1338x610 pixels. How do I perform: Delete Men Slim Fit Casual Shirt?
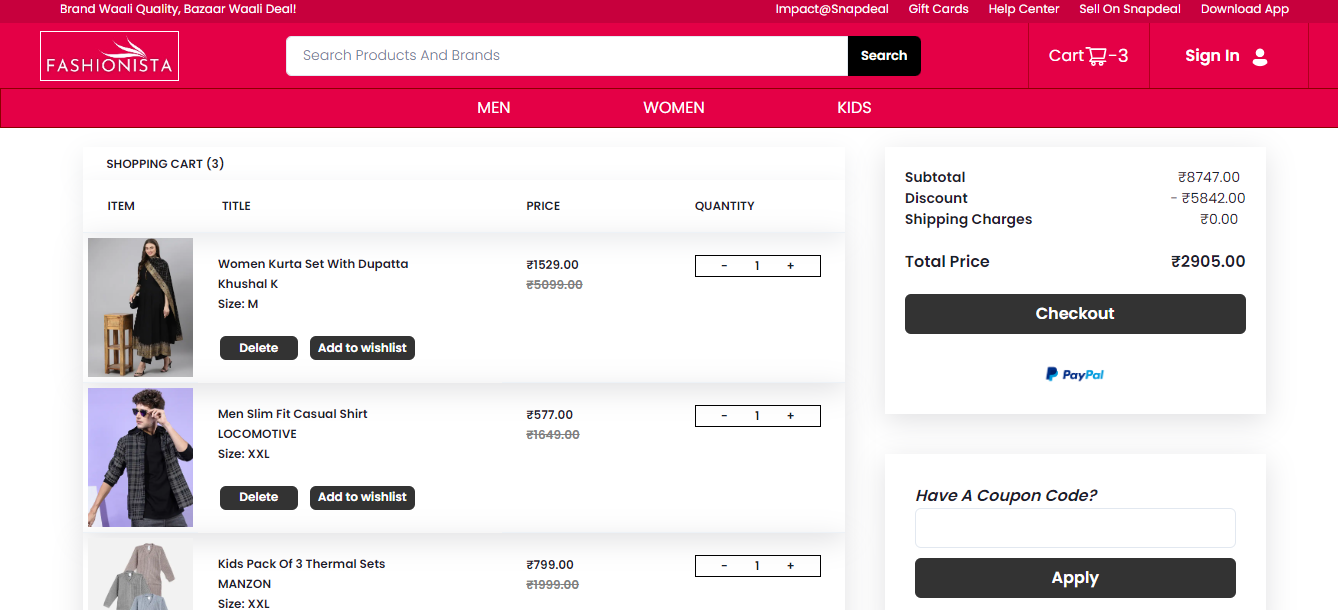point(259,497)
